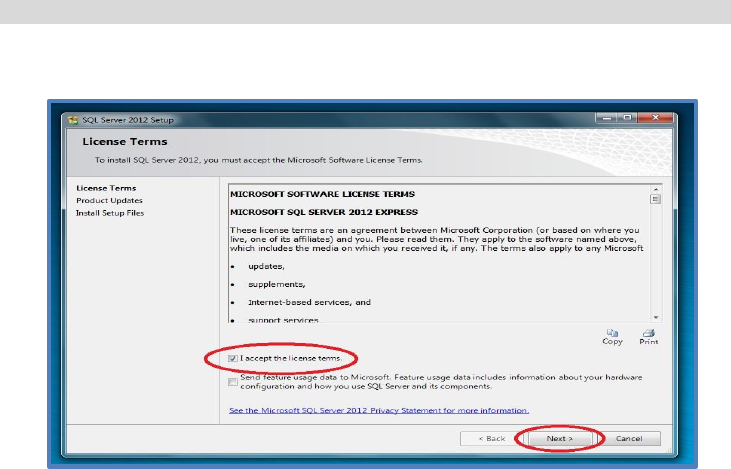
Task: Click 'MICROSOFT SQL SERVER 2012 EXPRESS' heading
Action: (324, 213)
